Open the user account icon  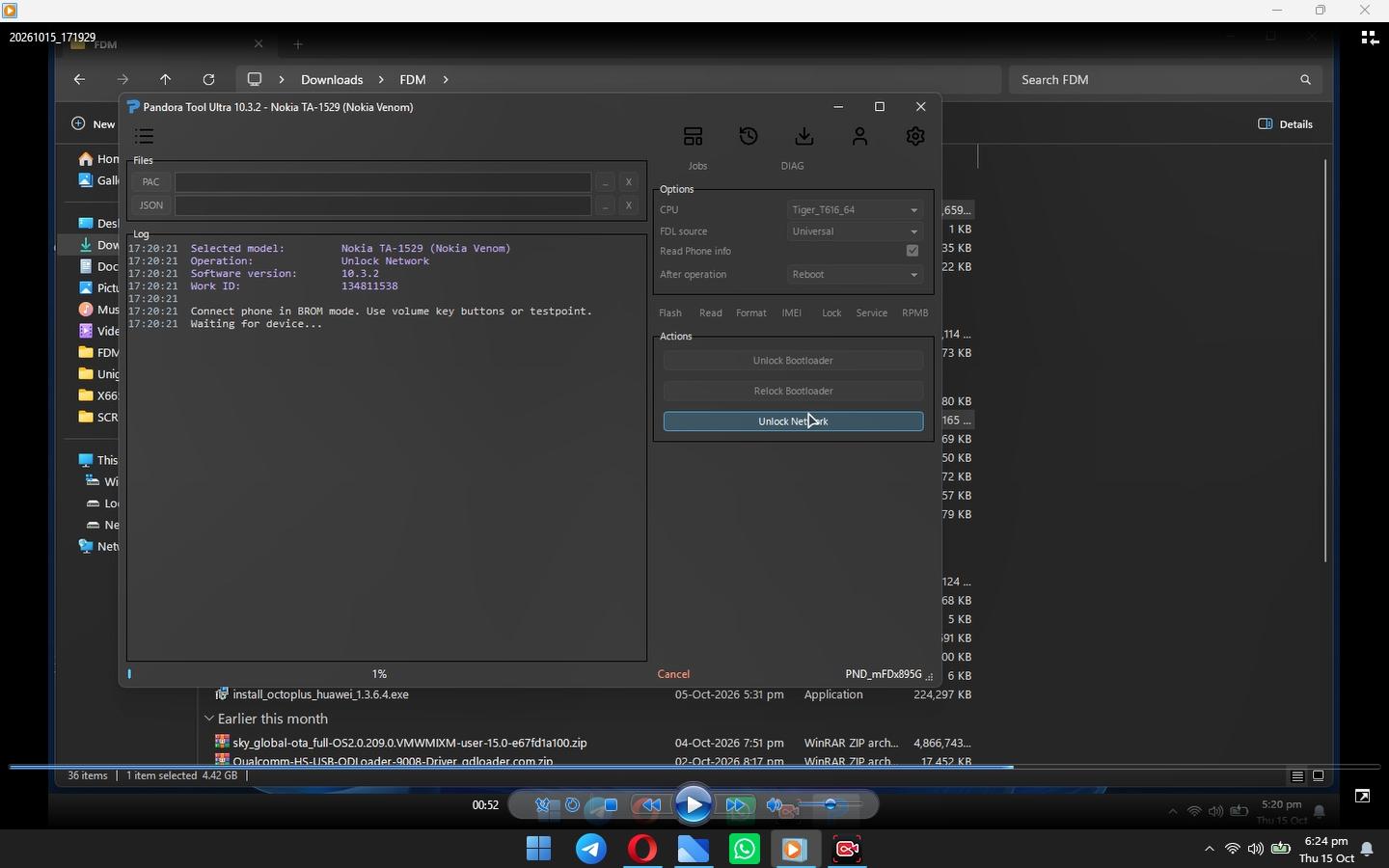[860, 137]
